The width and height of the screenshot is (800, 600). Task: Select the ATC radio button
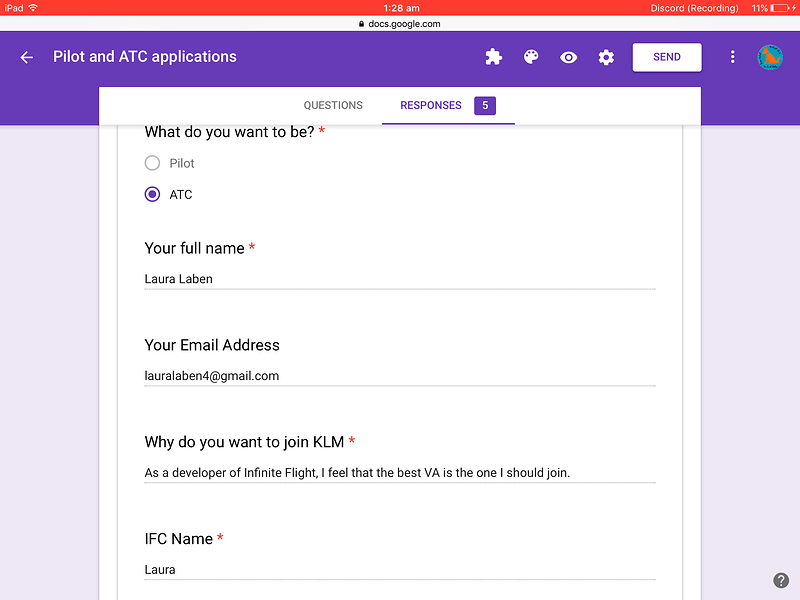[152, 194]
